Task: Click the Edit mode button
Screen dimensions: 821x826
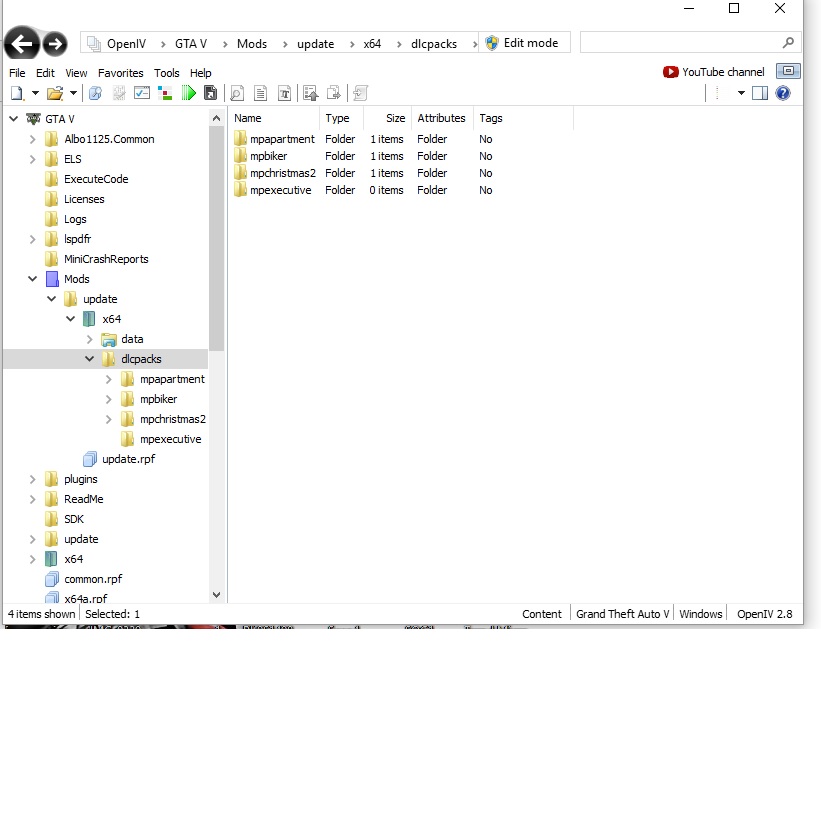Action: pos(524,43)
